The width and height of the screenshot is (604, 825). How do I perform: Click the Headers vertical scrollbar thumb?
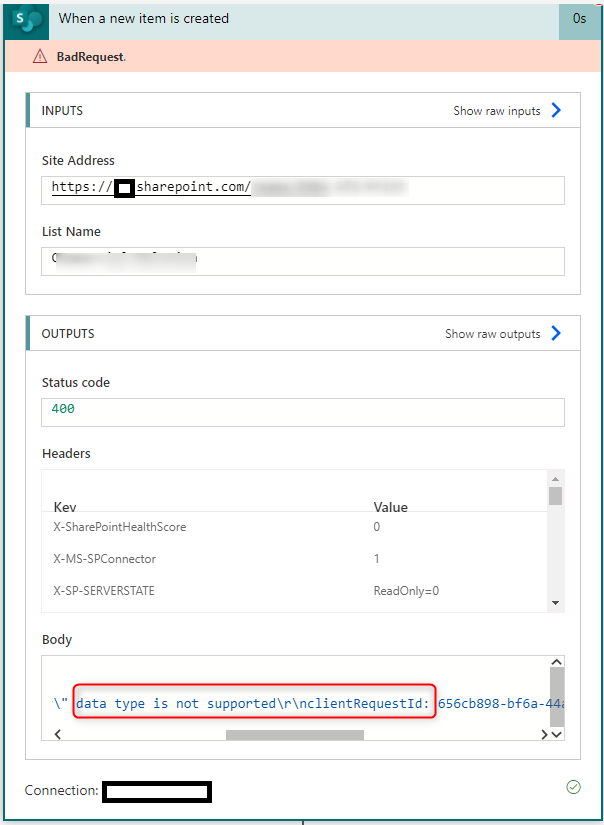[x=555, y=496]
